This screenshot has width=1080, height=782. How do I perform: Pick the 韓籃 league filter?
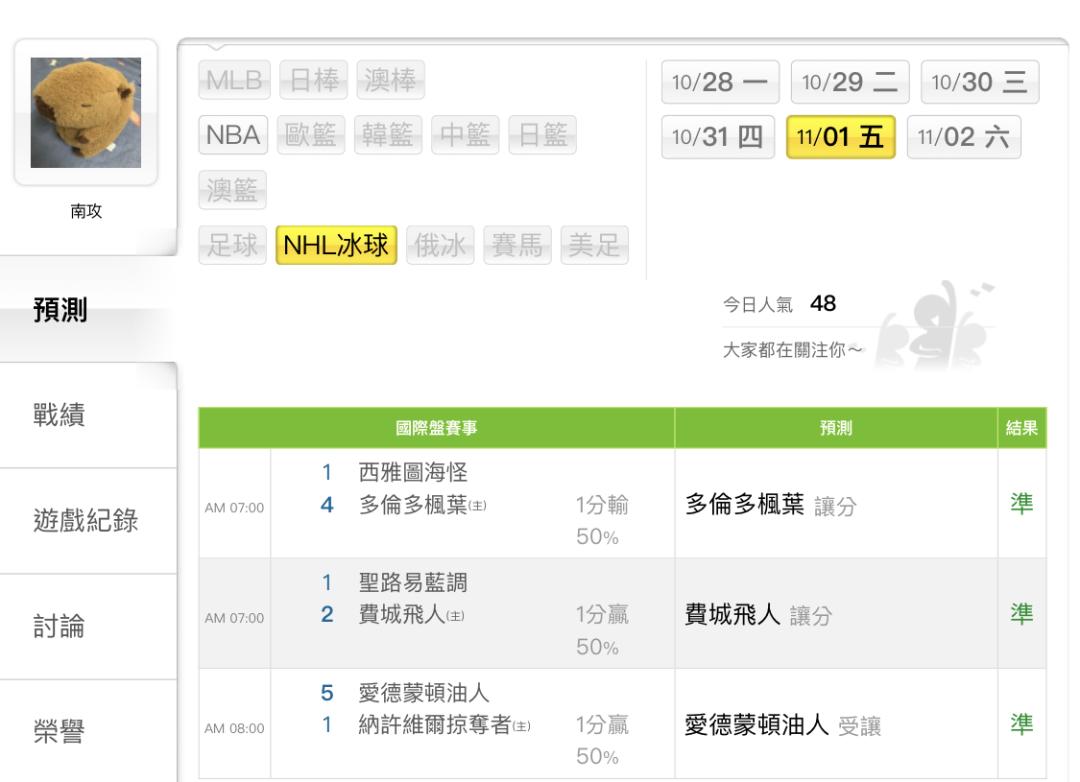point(388,134)
